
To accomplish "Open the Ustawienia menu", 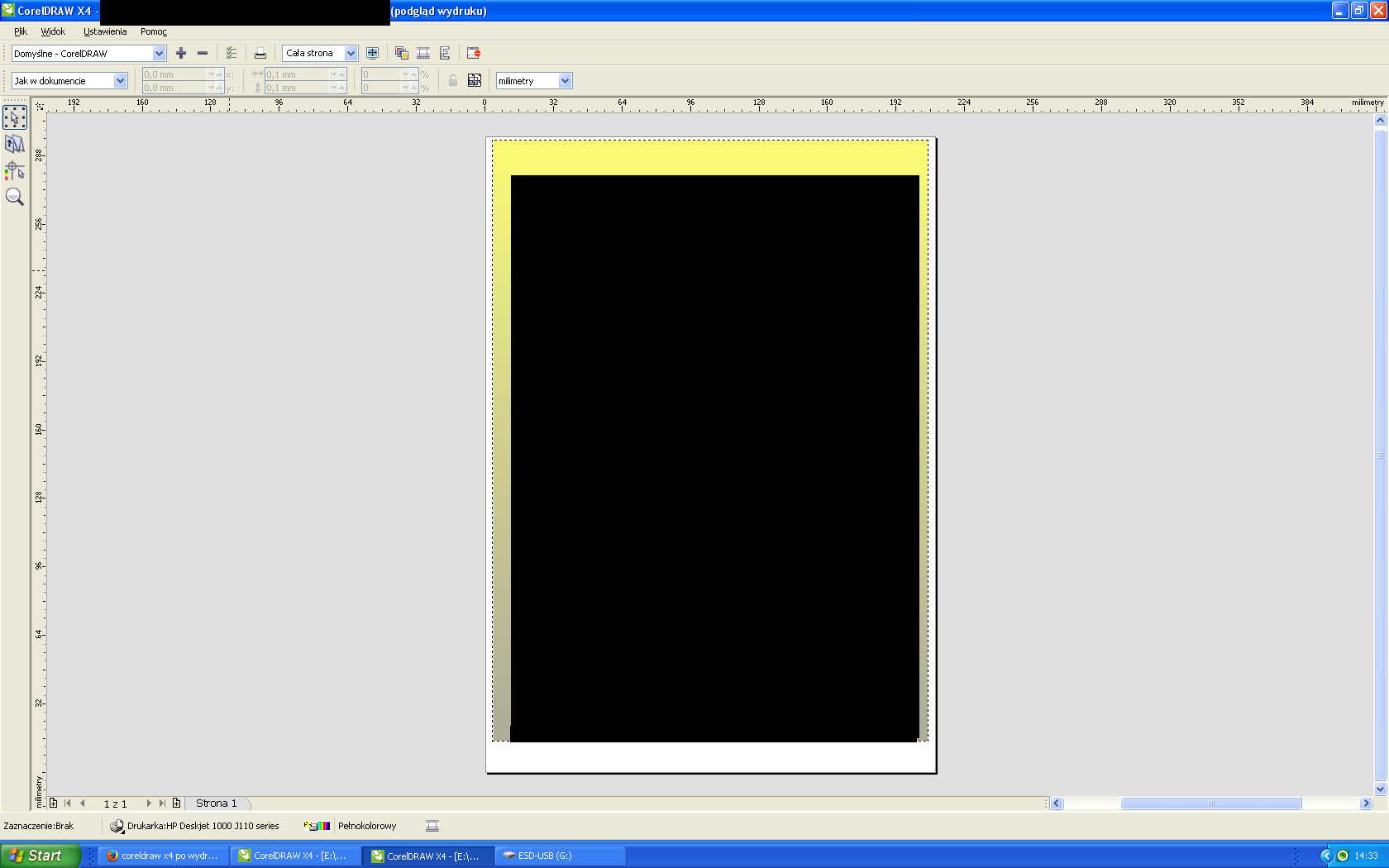I will pos(105,31).
